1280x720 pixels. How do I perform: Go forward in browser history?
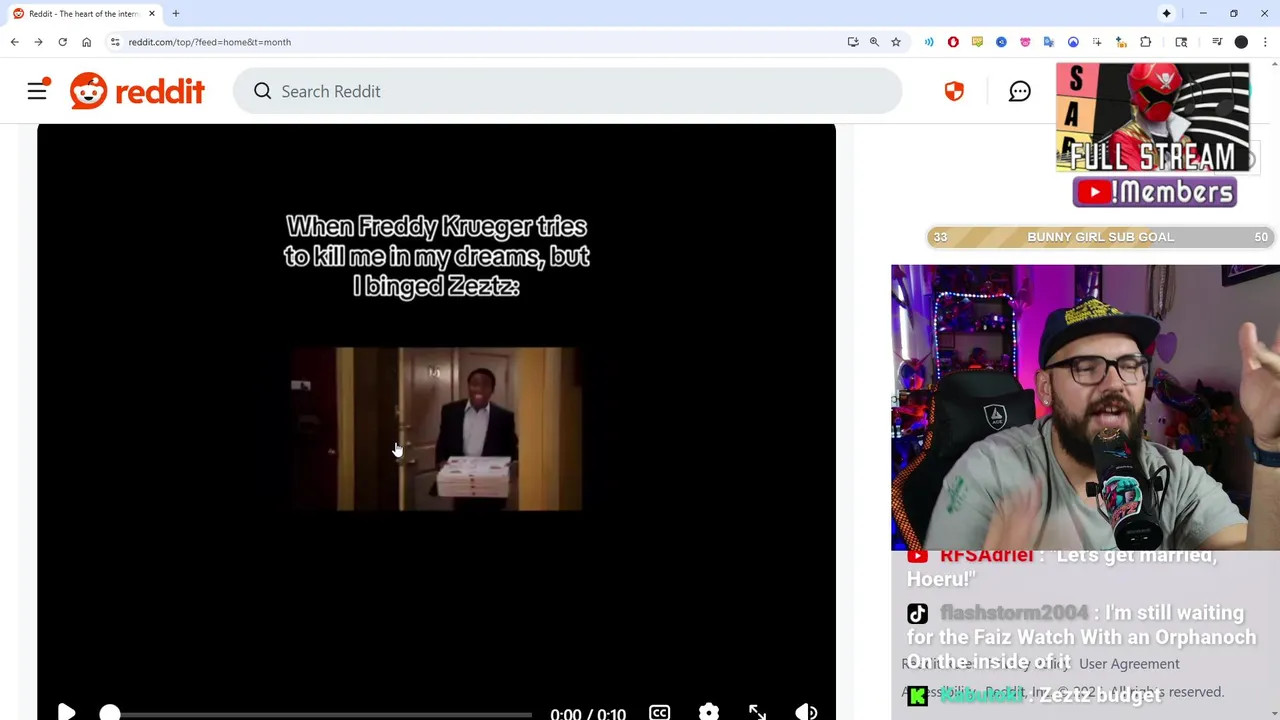pos(38,42)
